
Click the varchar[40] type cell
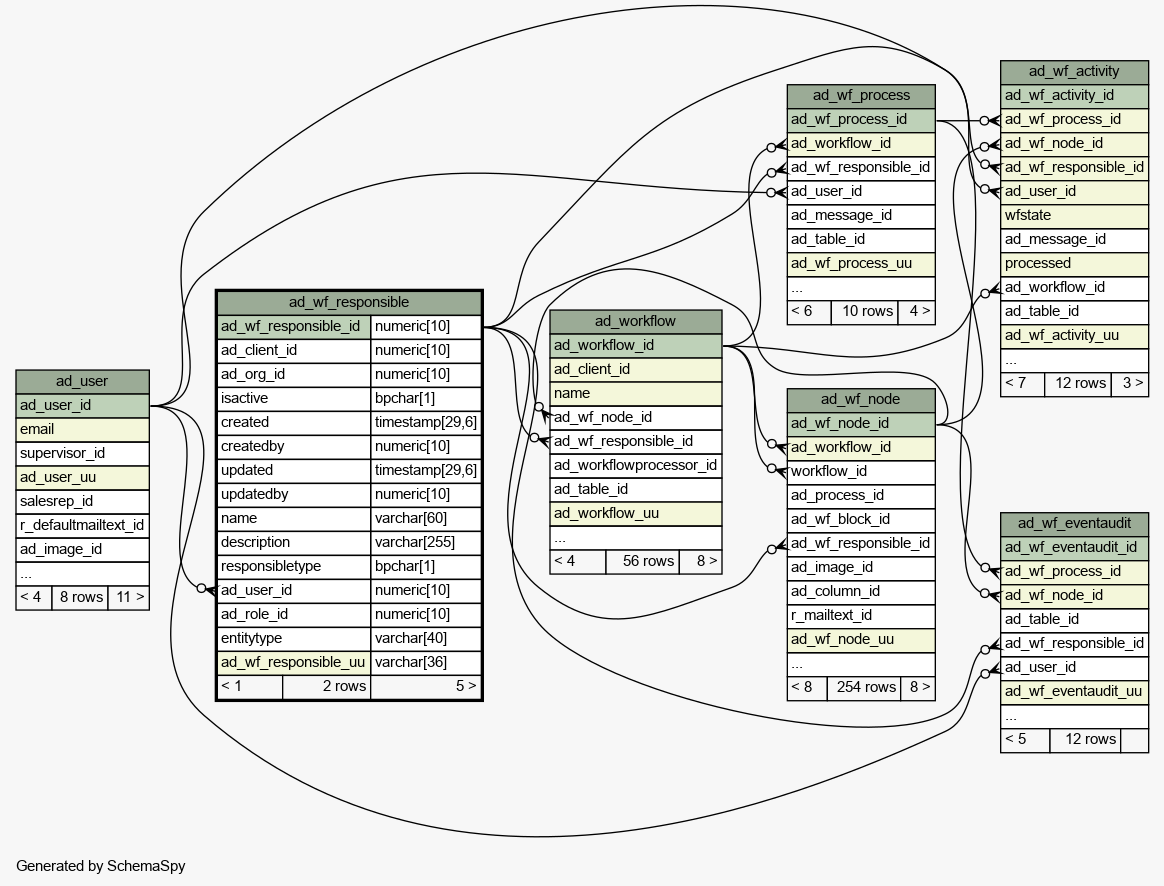[426, 638]
